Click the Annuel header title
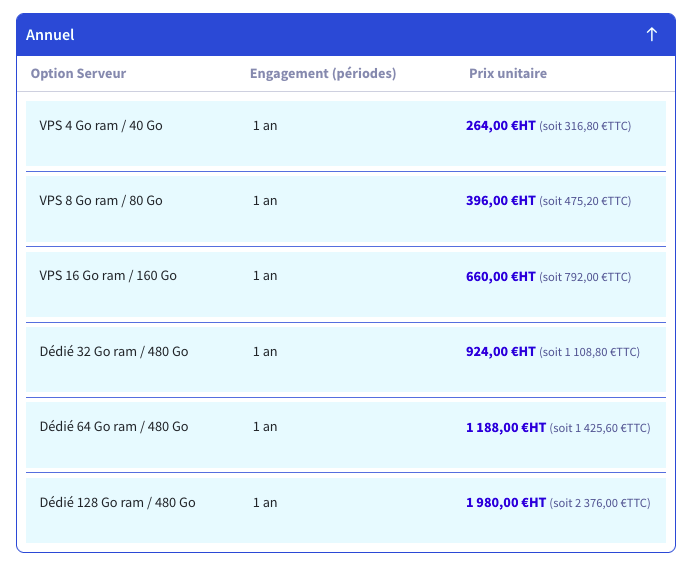 (50, 35)
